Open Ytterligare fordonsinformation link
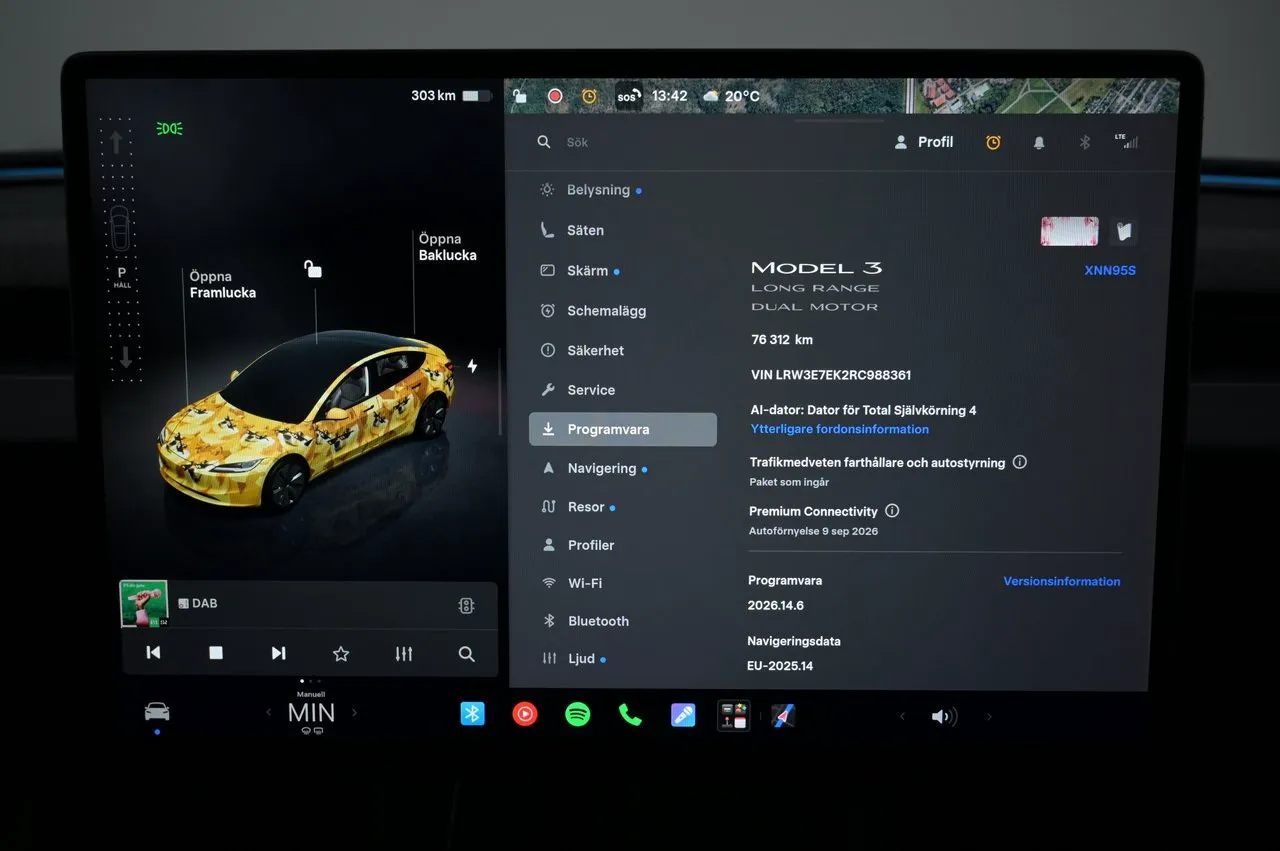 (x=840, y=429)
